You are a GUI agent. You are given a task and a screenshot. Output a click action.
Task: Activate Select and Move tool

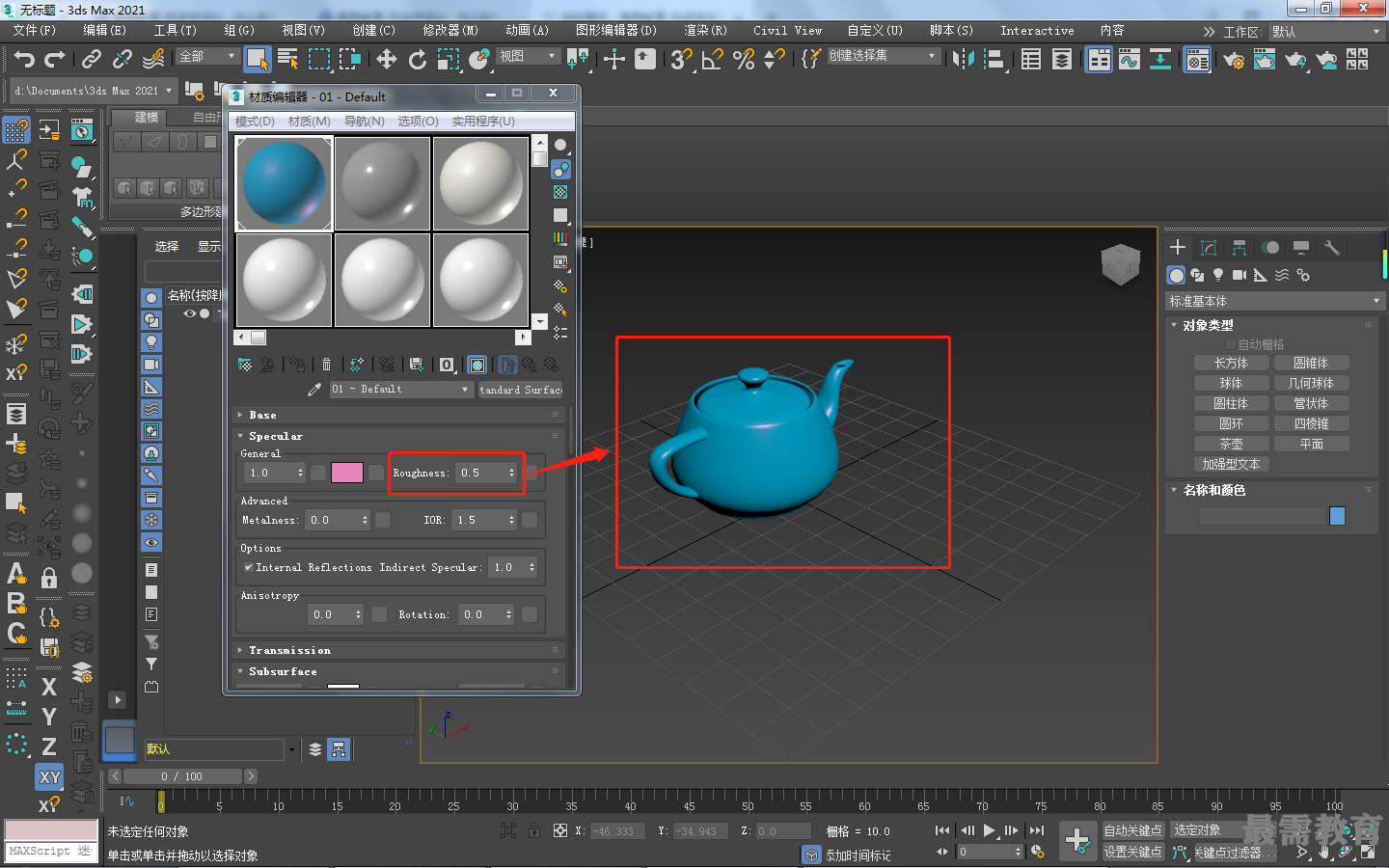[387, 60]
